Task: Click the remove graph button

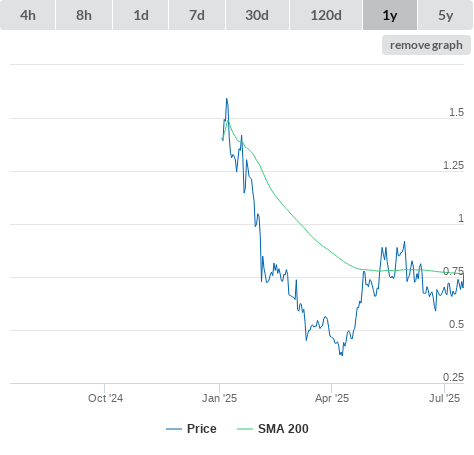Action: tap(426, 45)
